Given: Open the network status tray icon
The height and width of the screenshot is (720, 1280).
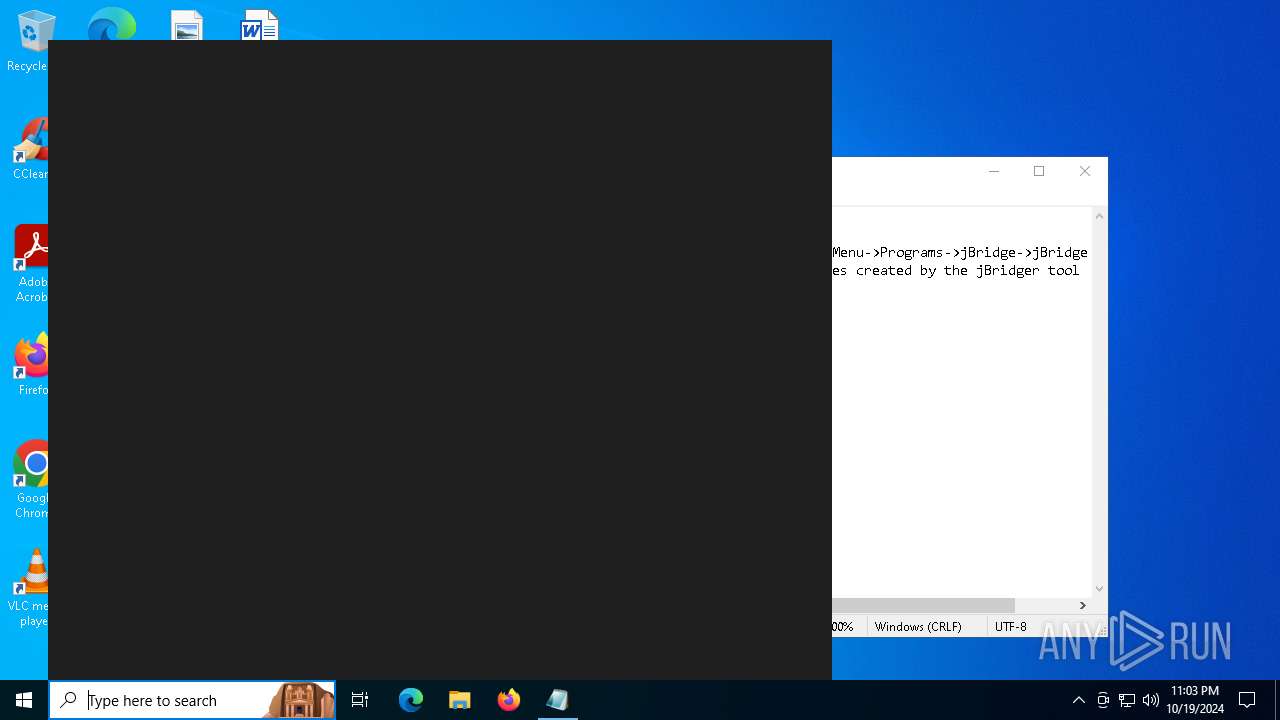Looking at the screenshot, I should tap(1127, 700).
